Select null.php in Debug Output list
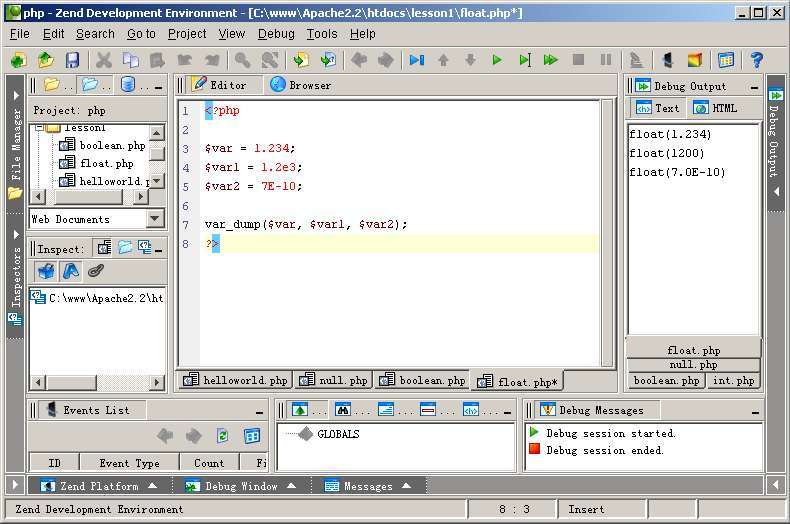Image resolution: width=790 pixels, height=524 pixels. 693,364
